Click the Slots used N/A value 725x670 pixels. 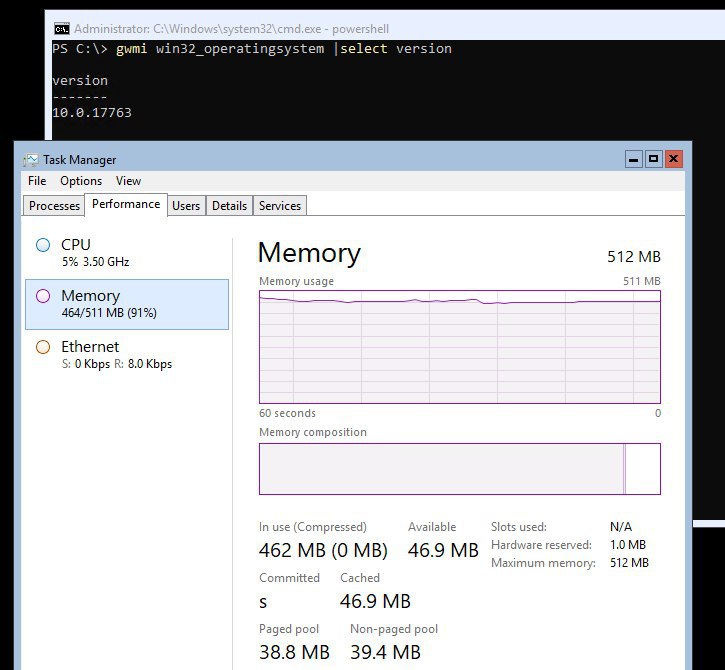pyautogui.click(x=621, y=527)
